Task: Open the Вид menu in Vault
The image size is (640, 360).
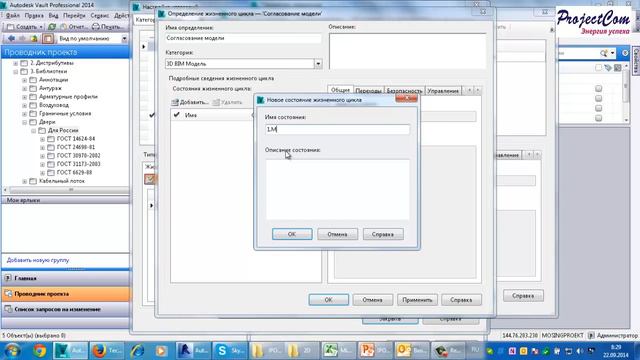Action: [53, 16]
